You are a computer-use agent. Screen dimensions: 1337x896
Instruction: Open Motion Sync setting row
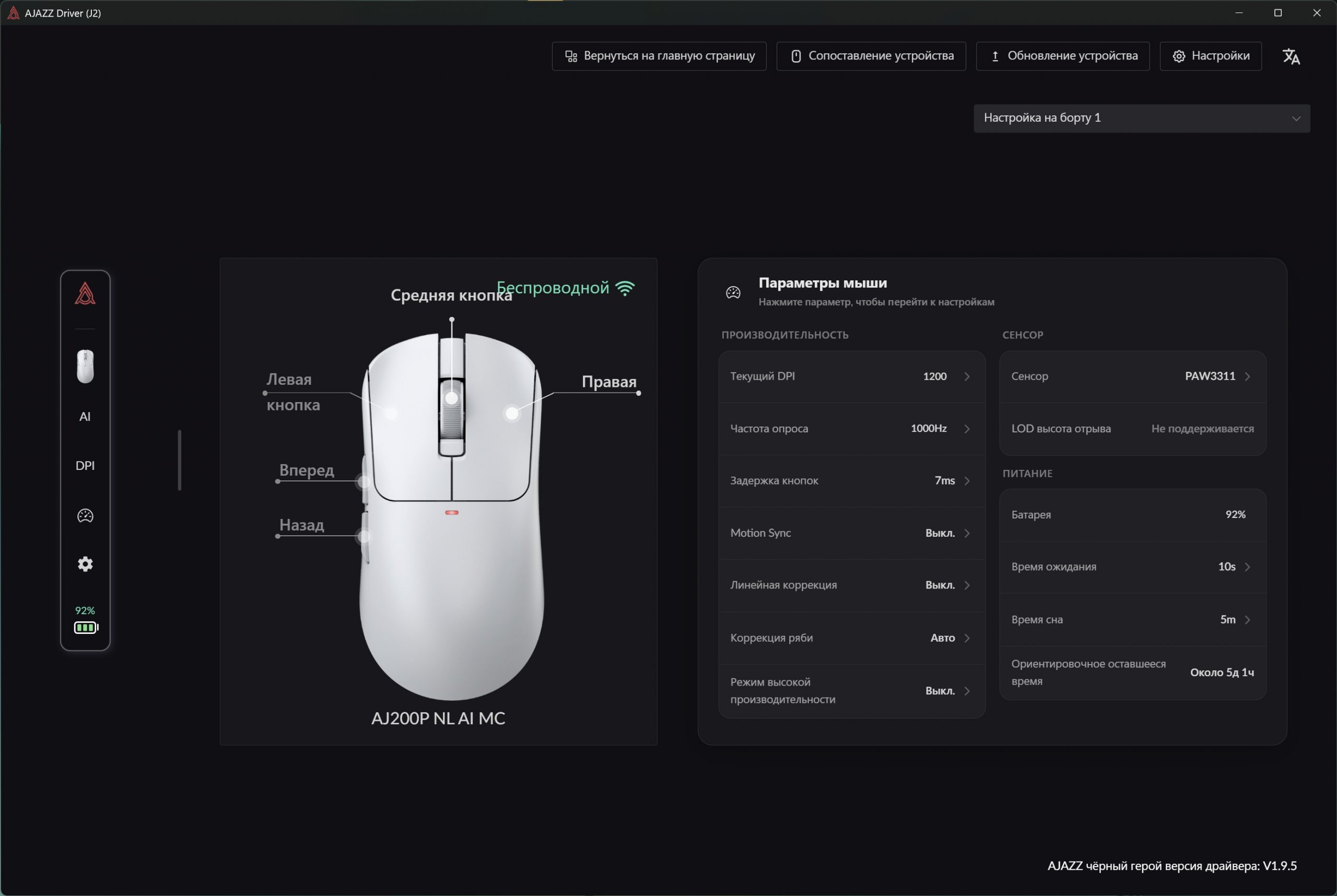click(852, 533)
